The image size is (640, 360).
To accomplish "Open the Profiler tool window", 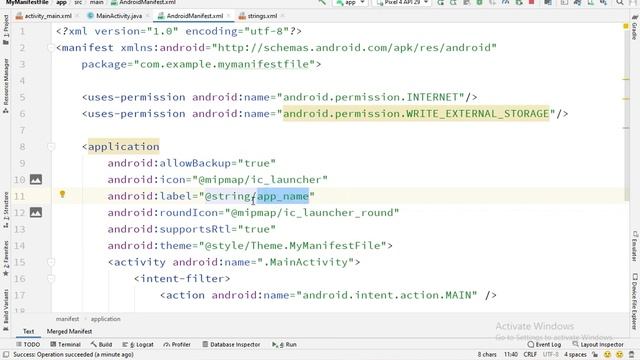I will pyautogui.click(x=177, y=344).
